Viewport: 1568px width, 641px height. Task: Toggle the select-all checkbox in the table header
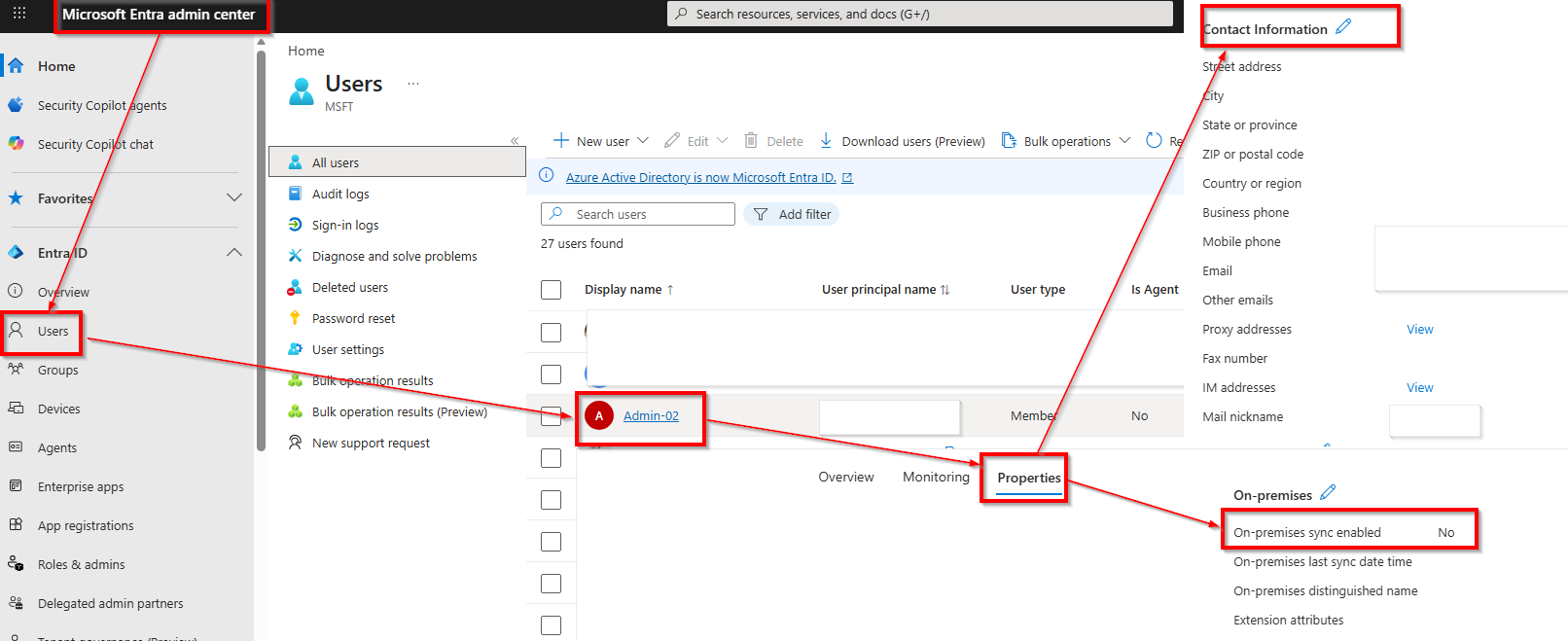(x=551, y=290)
